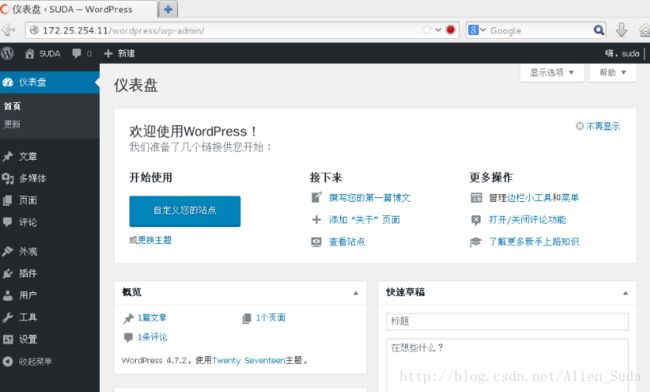Click the 边栏小工具和菜单 link
The image size is (650, 392).
(543, 198)
